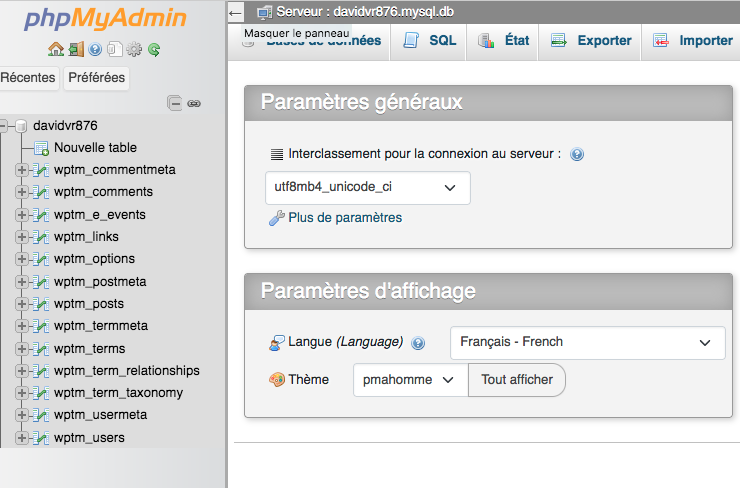The height and width of the screenshot is (488, 740).
Task: Click the log out door icon
Action: tap(76, 49)
